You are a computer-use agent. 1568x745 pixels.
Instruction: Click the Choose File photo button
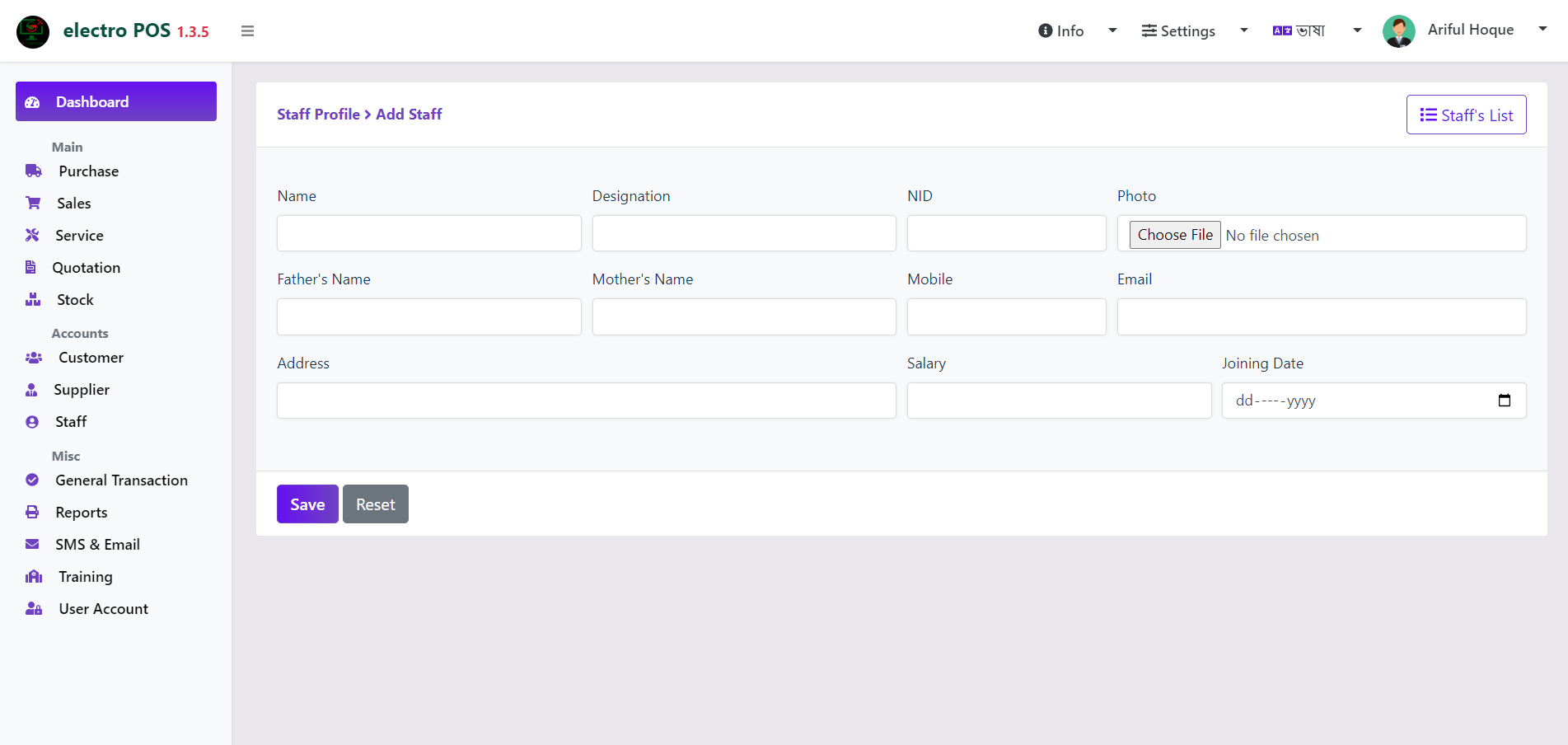[1175, 235]
